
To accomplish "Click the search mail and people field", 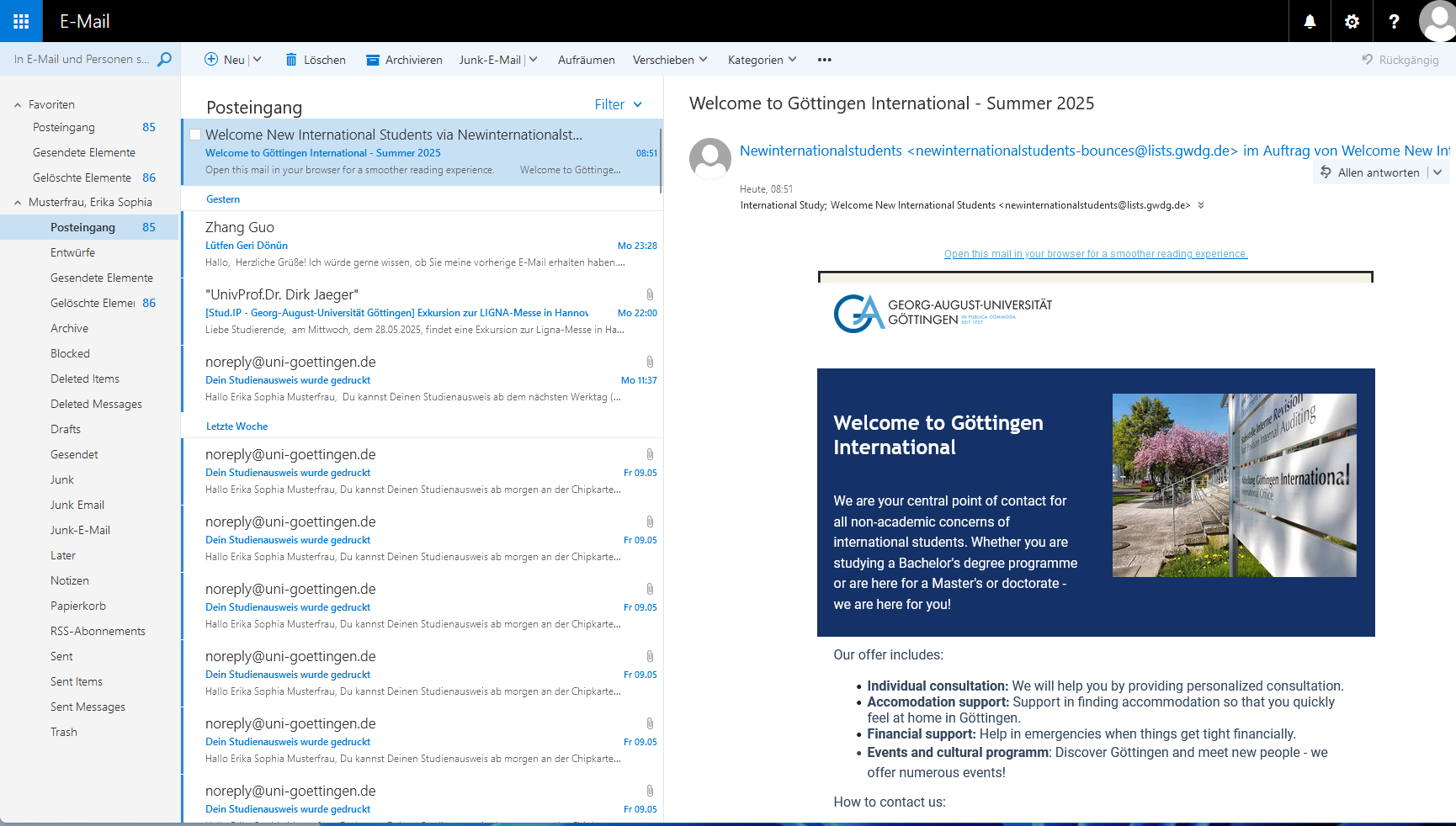I will (82, 59).
